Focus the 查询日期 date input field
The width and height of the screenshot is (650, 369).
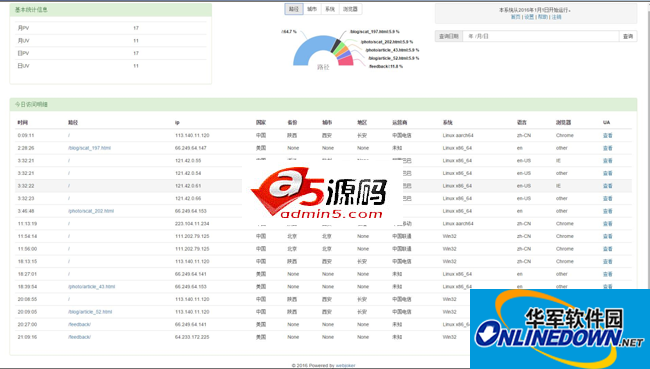pyautogui.click(x=541, y=36)
